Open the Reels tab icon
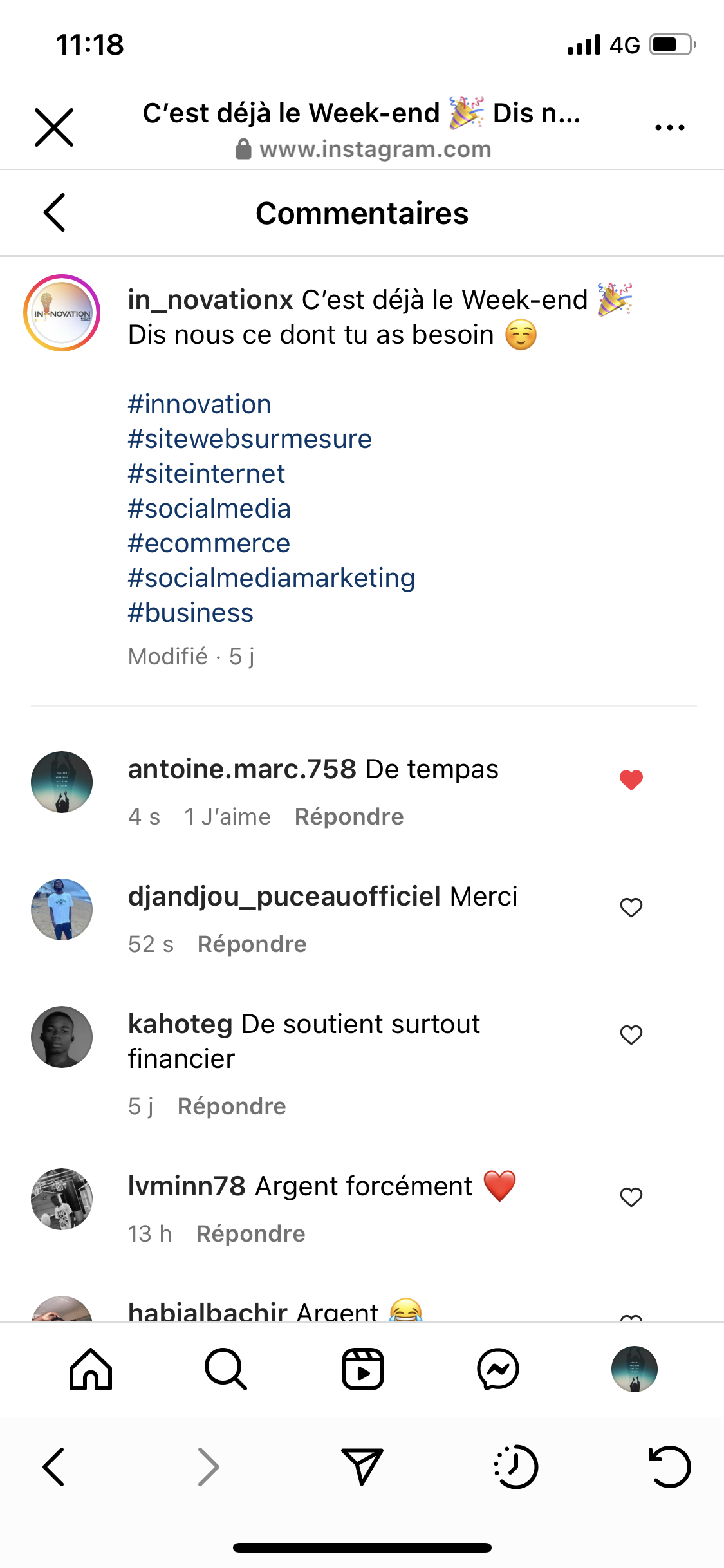Image resolution: width=724 pixels, height=1568 pixels. point(362,1369)
